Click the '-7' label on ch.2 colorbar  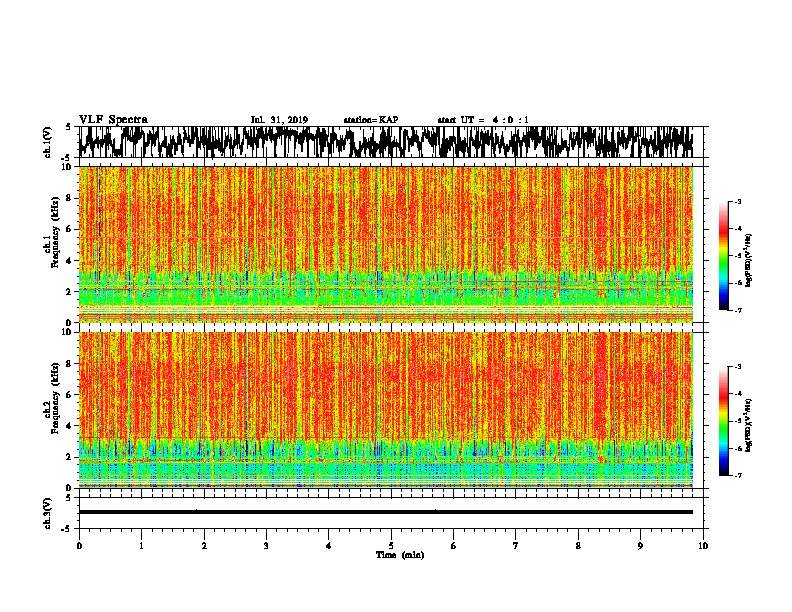(738, 476)
